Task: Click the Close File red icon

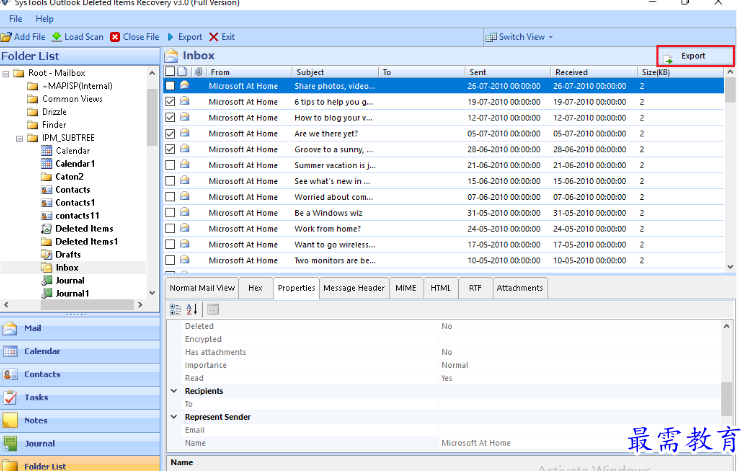Action: point(115,37)
